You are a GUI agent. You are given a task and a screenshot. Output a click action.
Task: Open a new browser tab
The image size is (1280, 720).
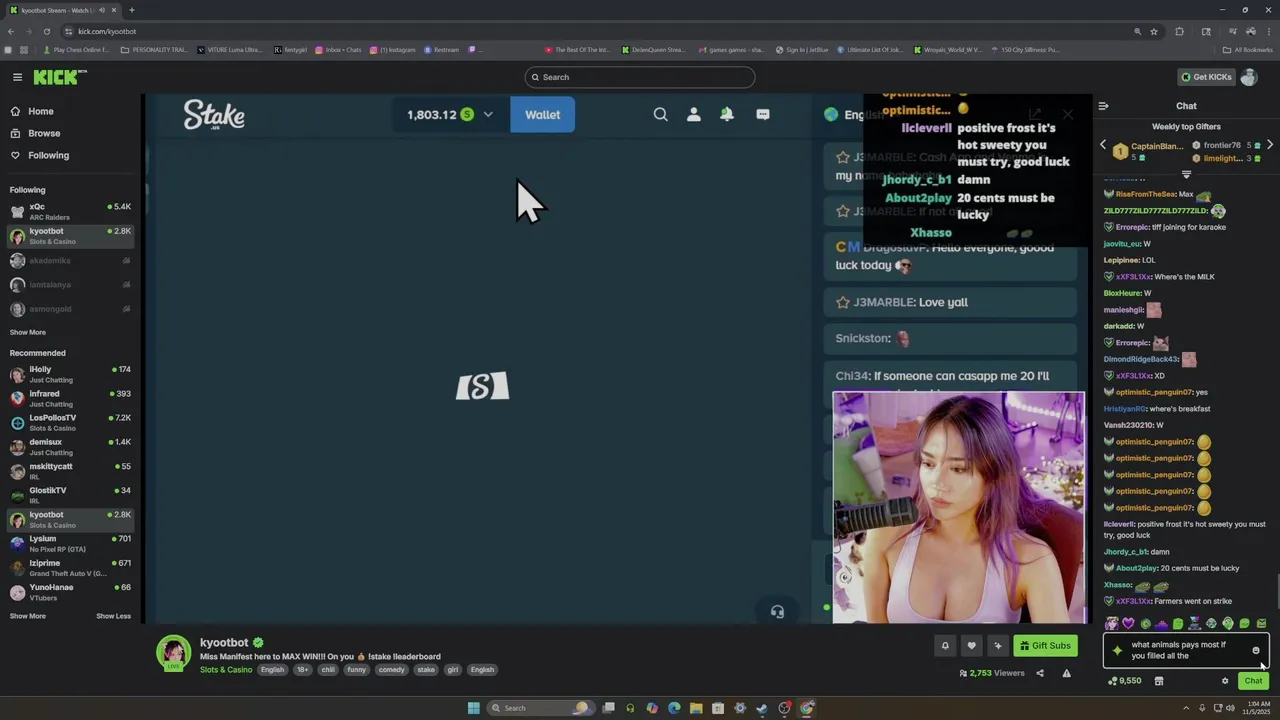click(132, 10)
